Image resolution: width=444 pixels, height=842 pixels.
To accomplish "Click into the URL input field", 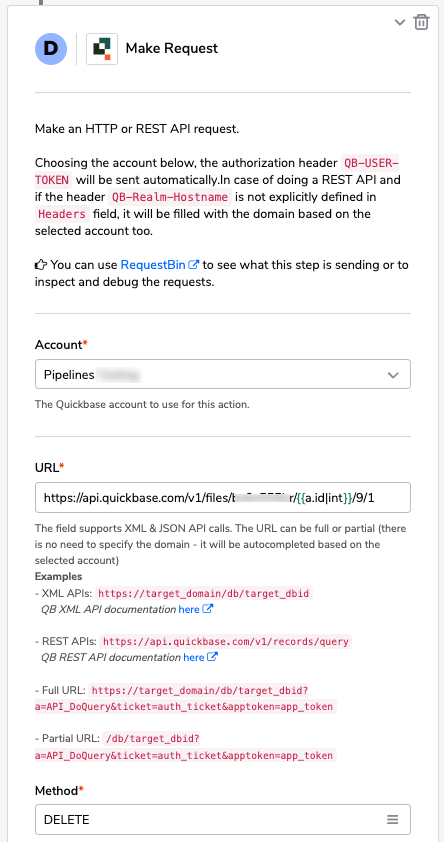I will (x=223, y=498).
